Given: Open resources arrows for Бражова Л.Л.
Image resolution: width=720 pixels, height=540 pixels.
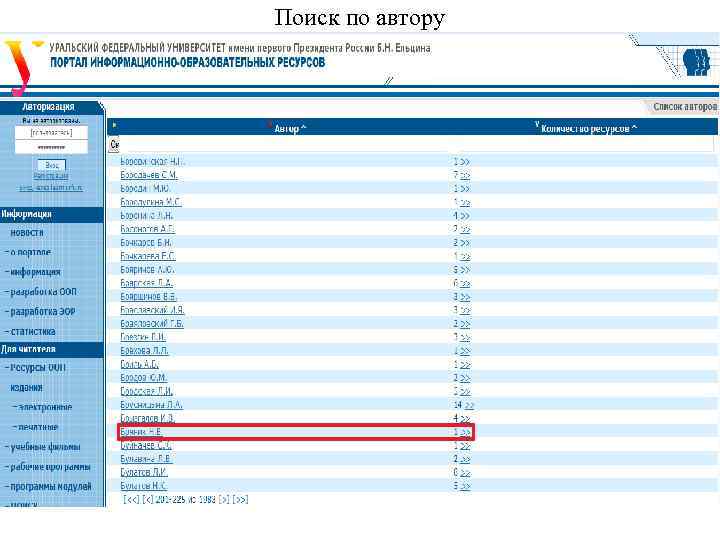Looking at the screenshot, I should (x=465, y=351).
